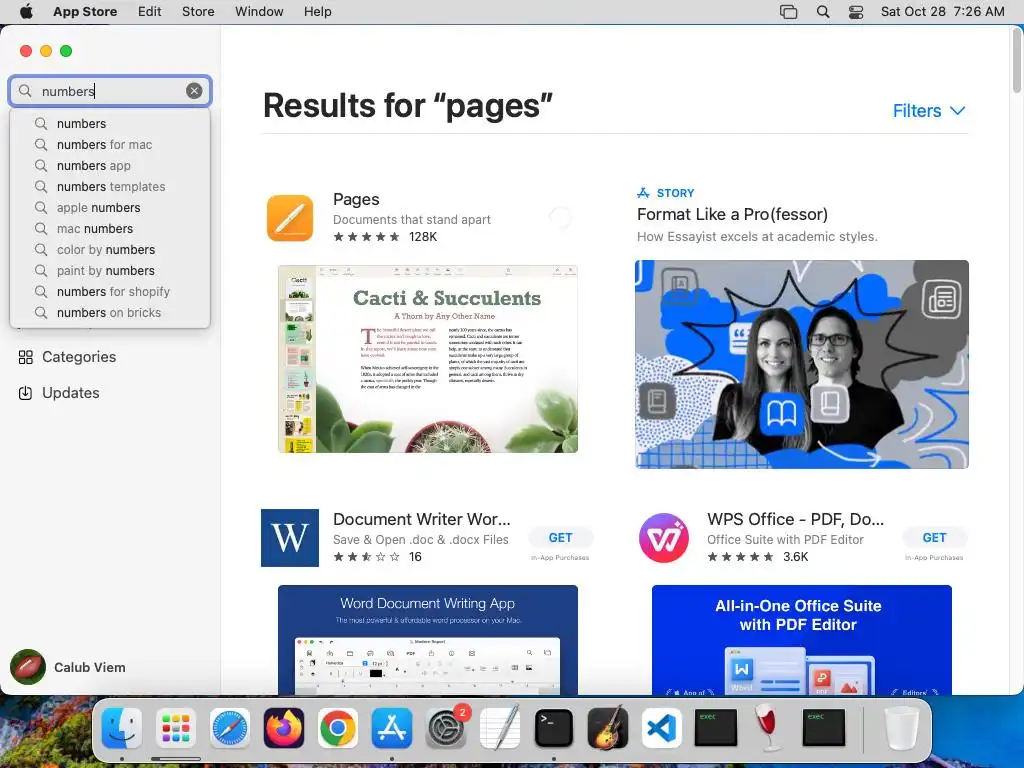Select suggestion "paint by numbers"
Image resolution: width=1024 pixels, height=768 pixels.
(110, 270)
